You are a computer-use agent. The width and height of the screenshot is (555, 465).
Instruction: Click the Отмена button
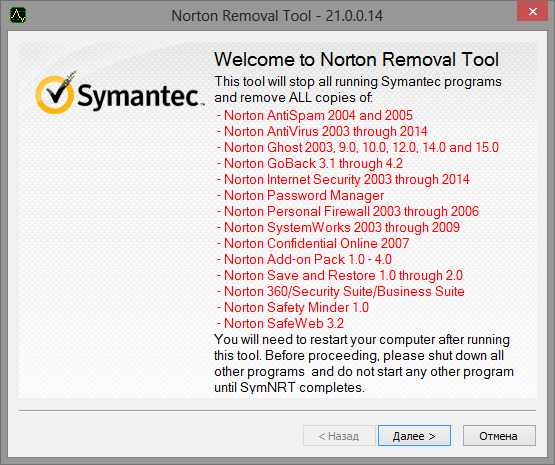pyautogui.click(x=499, y=436)
